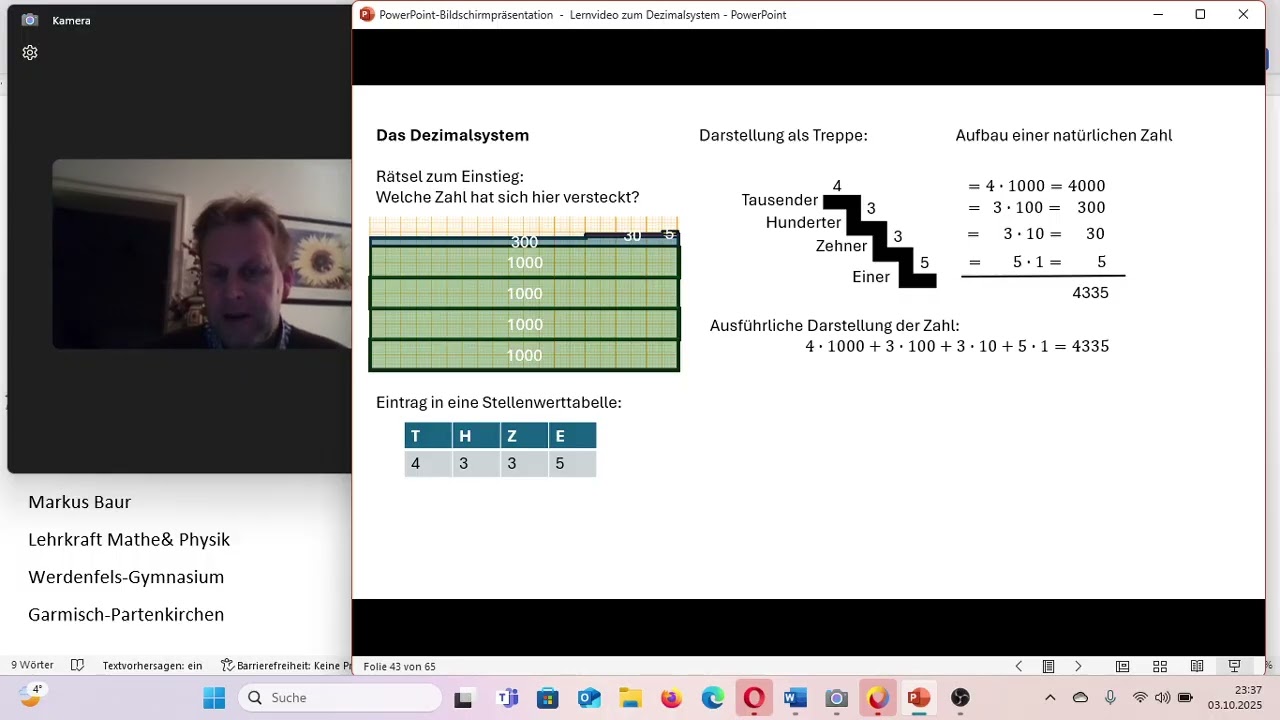1280x720 pixels.
Task: Start Slide Show view icon in status bar
Action: (1234, 666)
